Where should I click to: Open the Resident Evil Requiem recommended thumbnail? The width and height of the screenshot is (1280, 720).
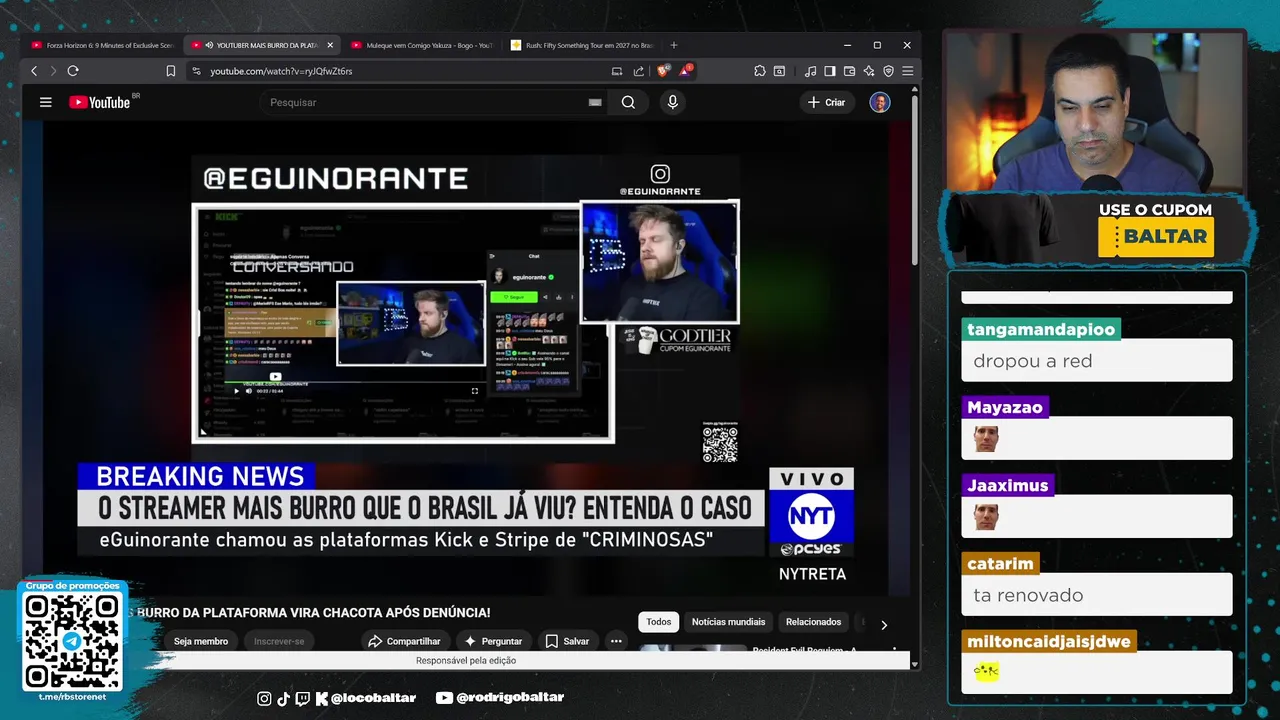point(693,648)
